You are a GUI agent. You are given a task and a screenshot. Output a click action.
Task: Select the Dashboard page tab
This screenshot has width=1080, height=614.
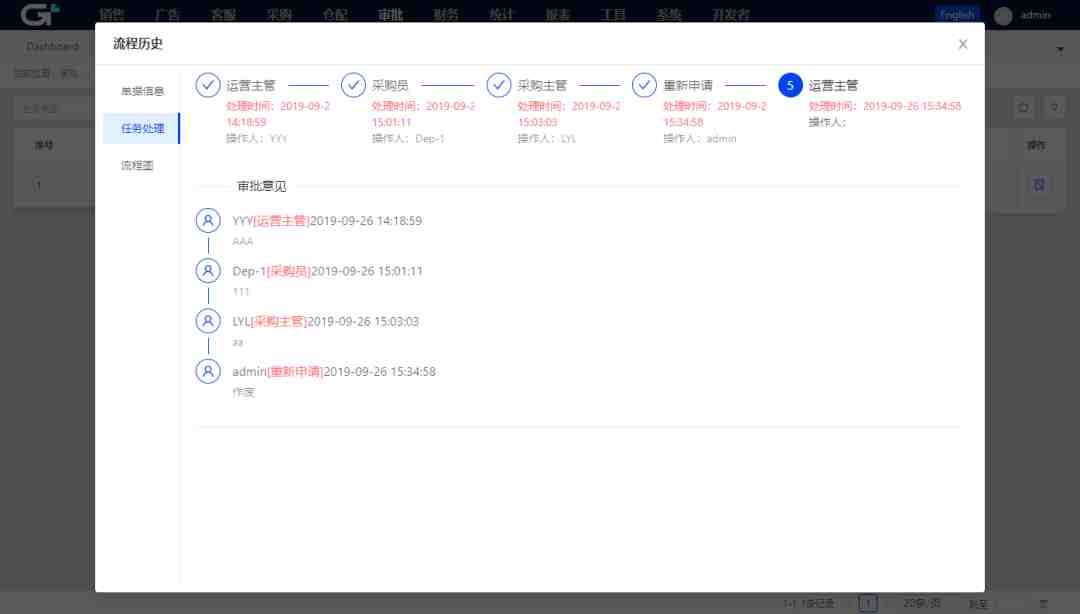coord(52,46)
